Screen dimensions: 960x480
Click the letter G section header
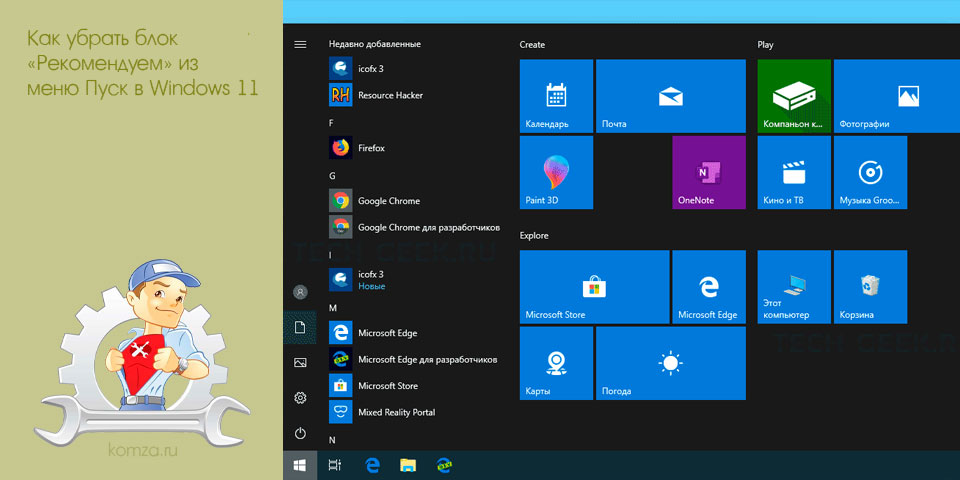point(332,176)
